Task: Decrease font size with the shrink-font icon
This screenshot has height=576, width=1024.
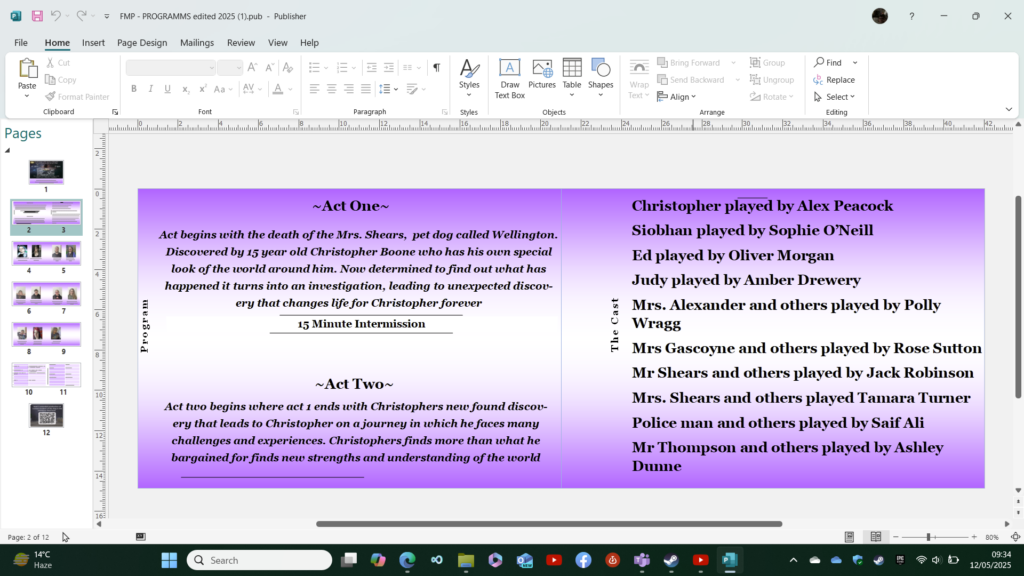Action: (x=269, y=67)
